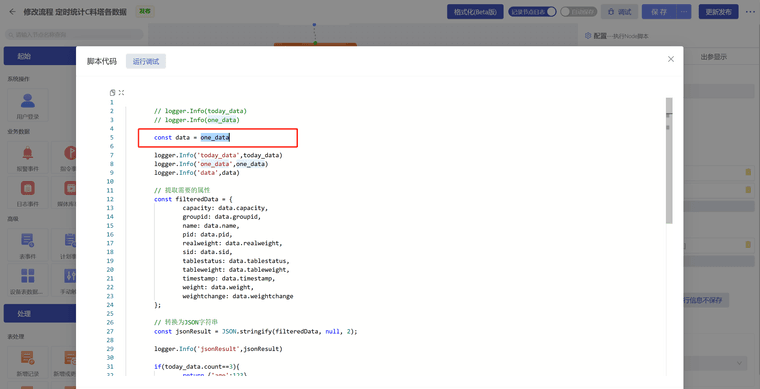The height and width of the screenshot is (389, 760).
Task: Click the '// logger.Info(one_data)' comment line
Action: 197,120
